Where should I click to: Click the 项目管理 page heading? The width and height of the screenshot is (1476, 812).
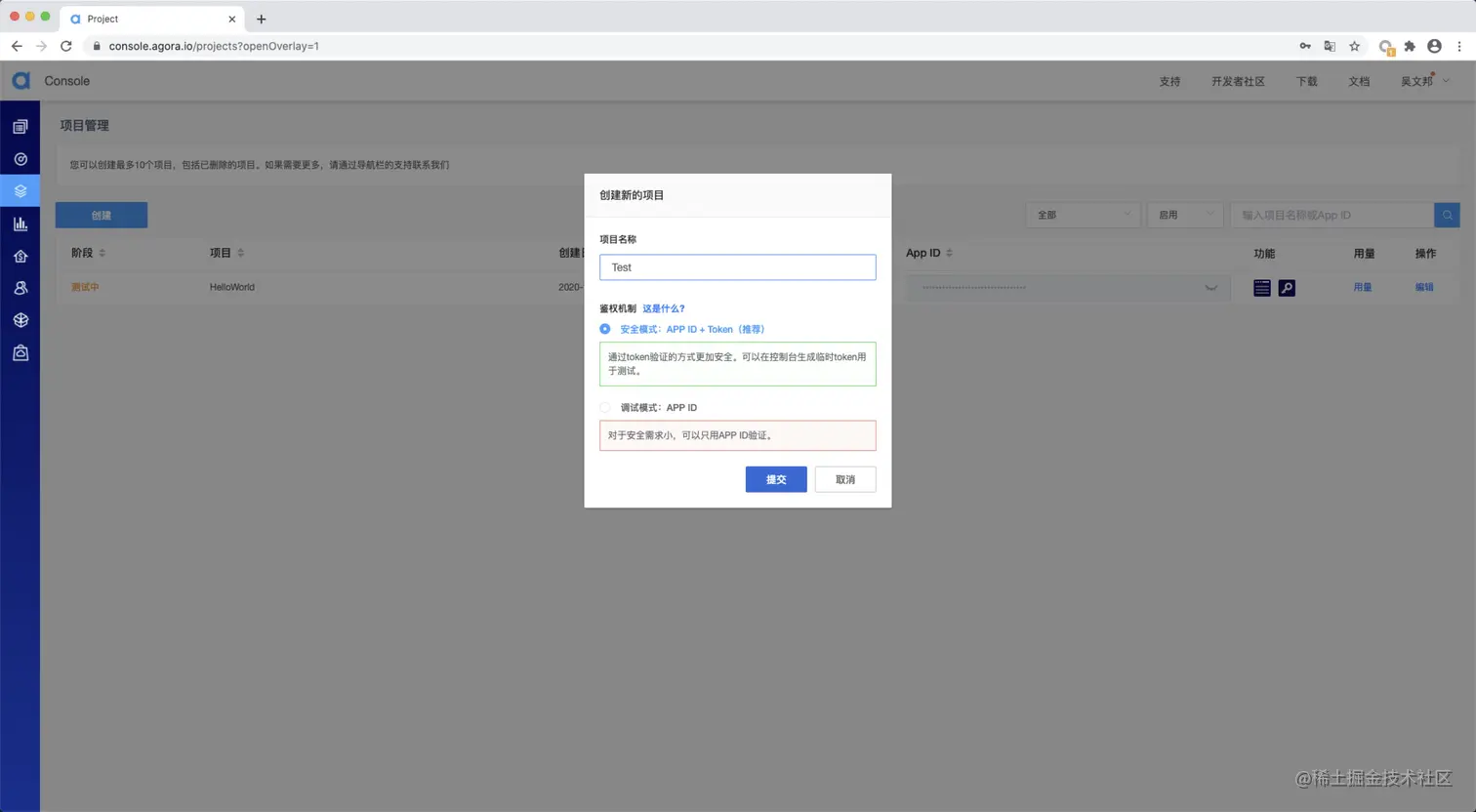pyautogui.click(x=85, y=125)
